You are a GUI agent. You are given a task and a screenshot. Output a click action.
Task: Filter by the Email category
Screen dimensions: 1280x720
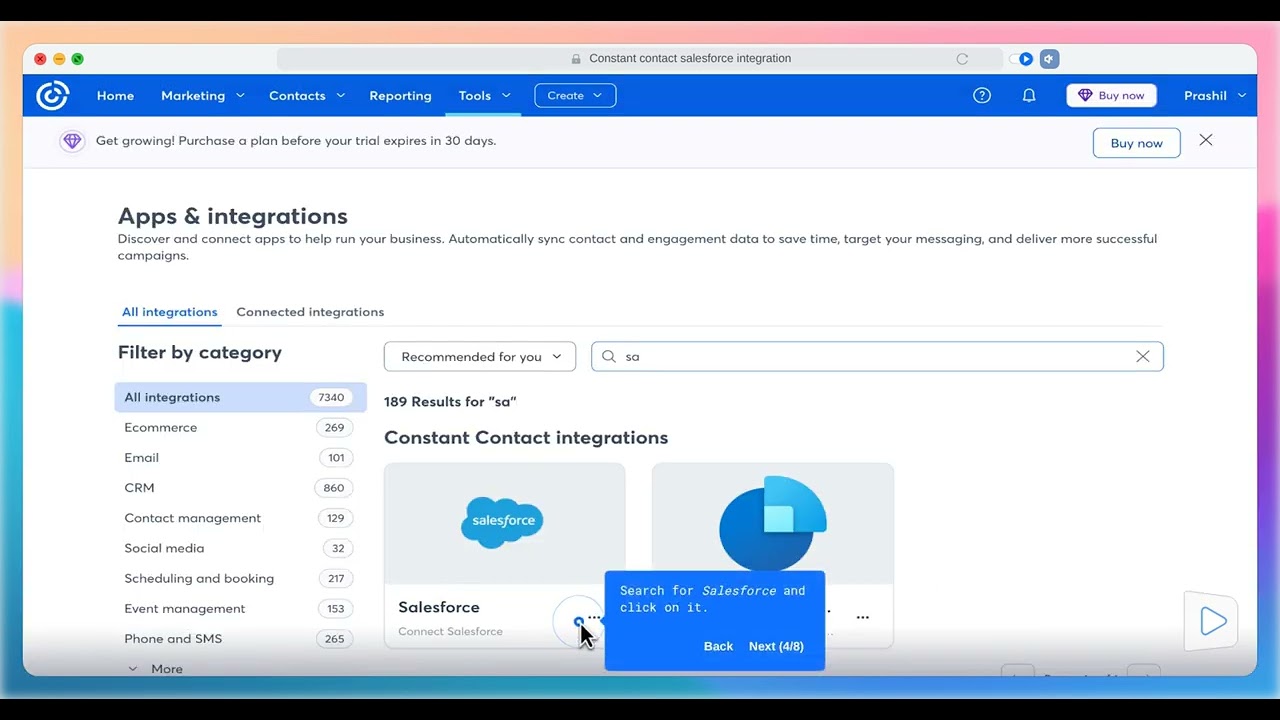240,458
